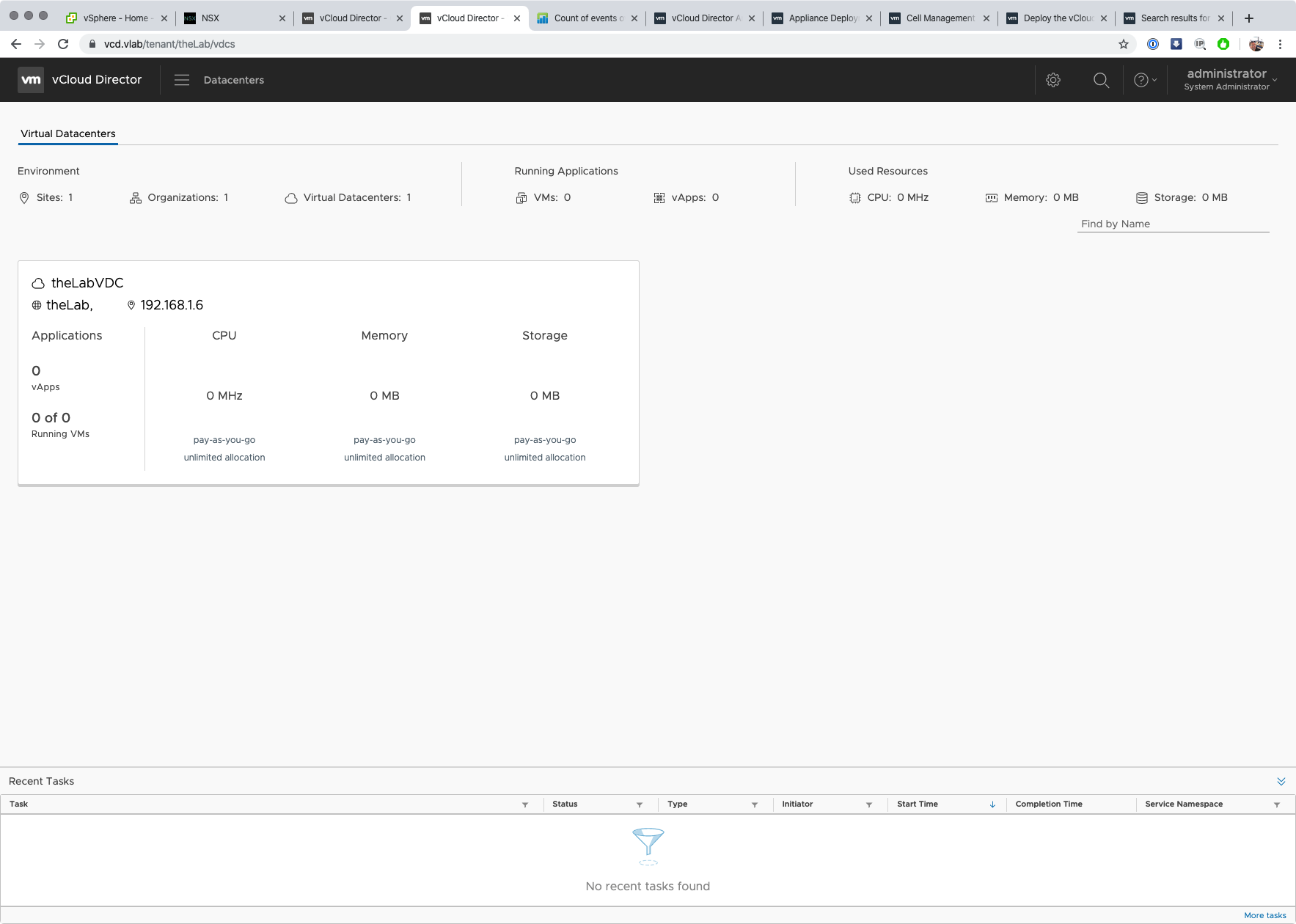The height and width of the screenshot is (924, 1296).
Task: Collapse the Recent Tasks panel
Action: [1281, 781]
